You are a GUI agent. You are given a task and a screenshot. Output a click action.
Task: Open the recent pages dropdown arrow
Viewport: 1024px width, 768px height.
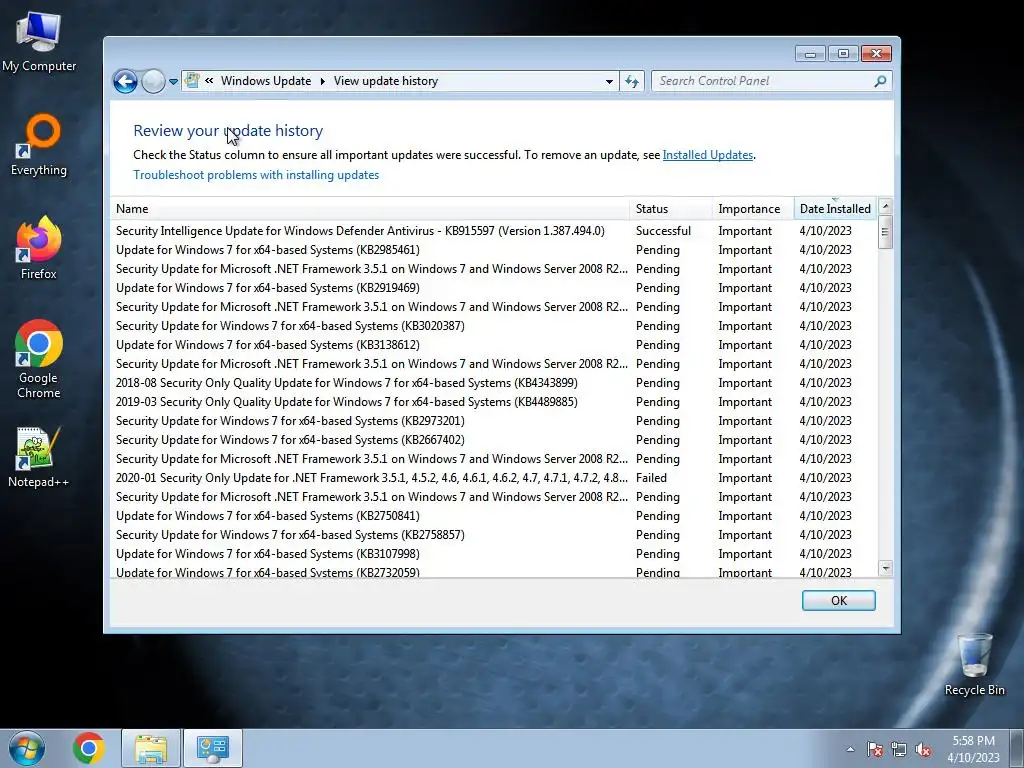tap(173, 82)
